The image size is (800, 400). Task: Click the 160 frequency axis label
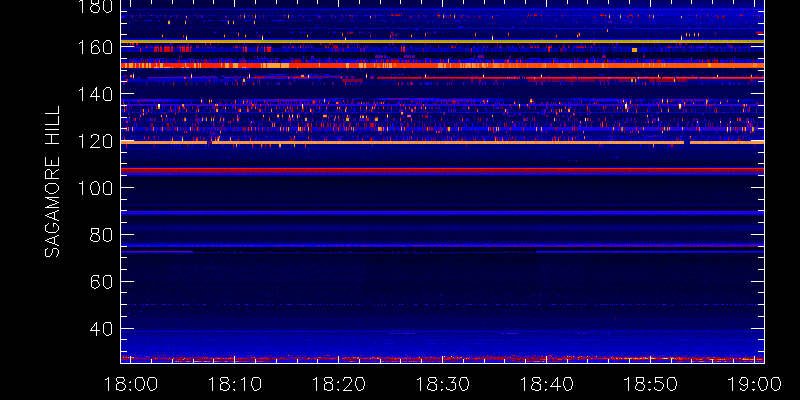pyautogui.click(x=96, y=47)
